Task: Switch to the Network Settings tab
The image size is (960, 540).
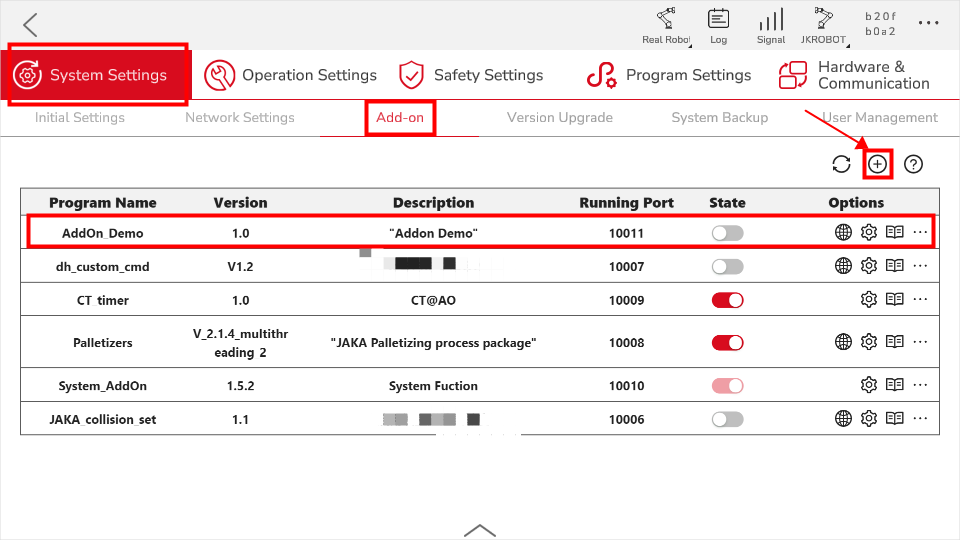Action: (240, 118)
